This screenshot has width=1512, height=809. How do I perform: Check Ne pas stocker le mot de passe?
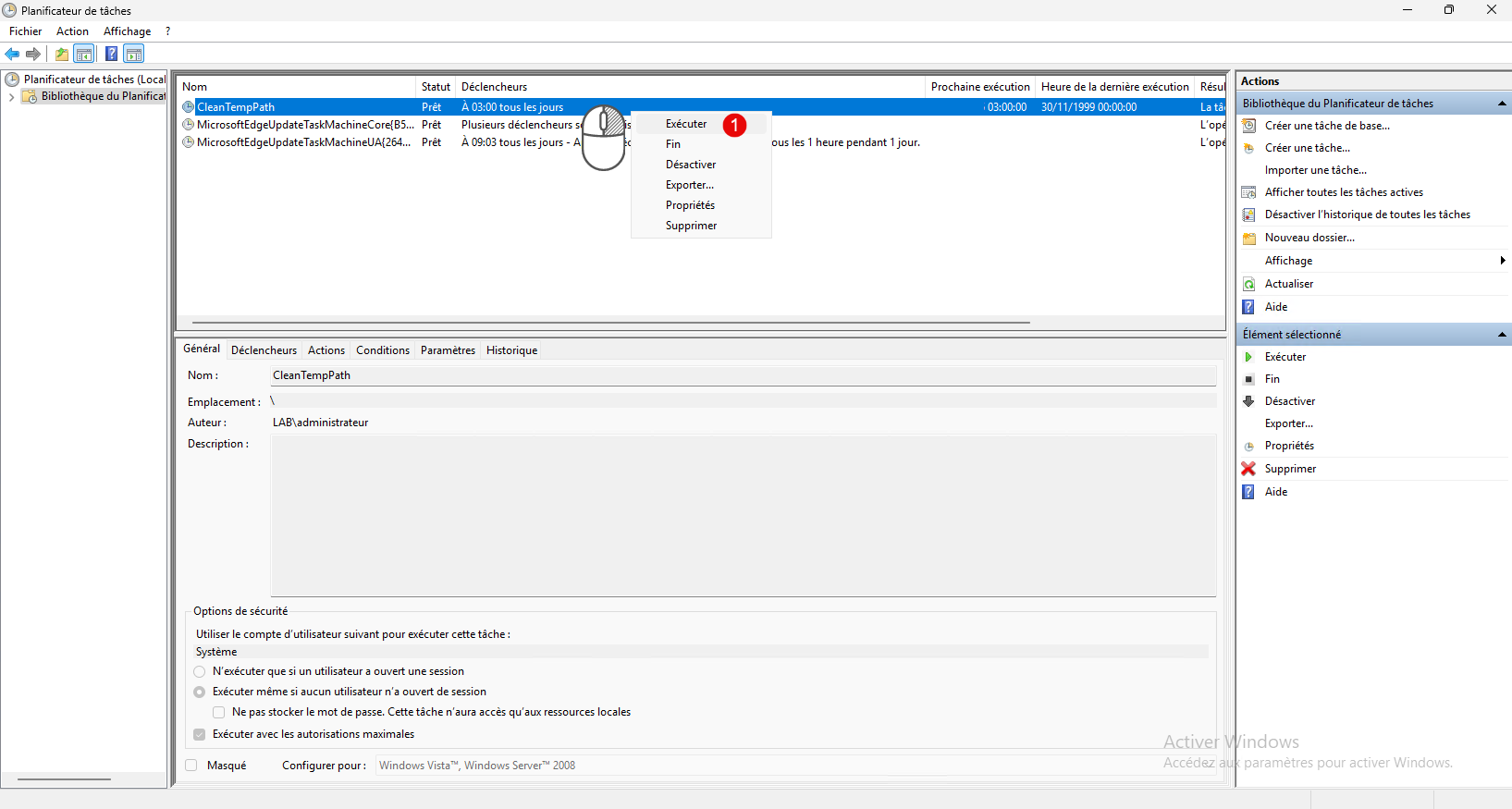tap(219, 712)
